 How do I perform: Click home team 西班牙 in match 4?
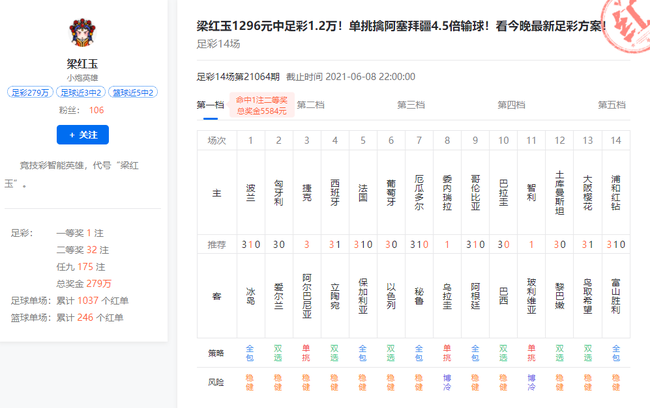(x=335, y=193)
